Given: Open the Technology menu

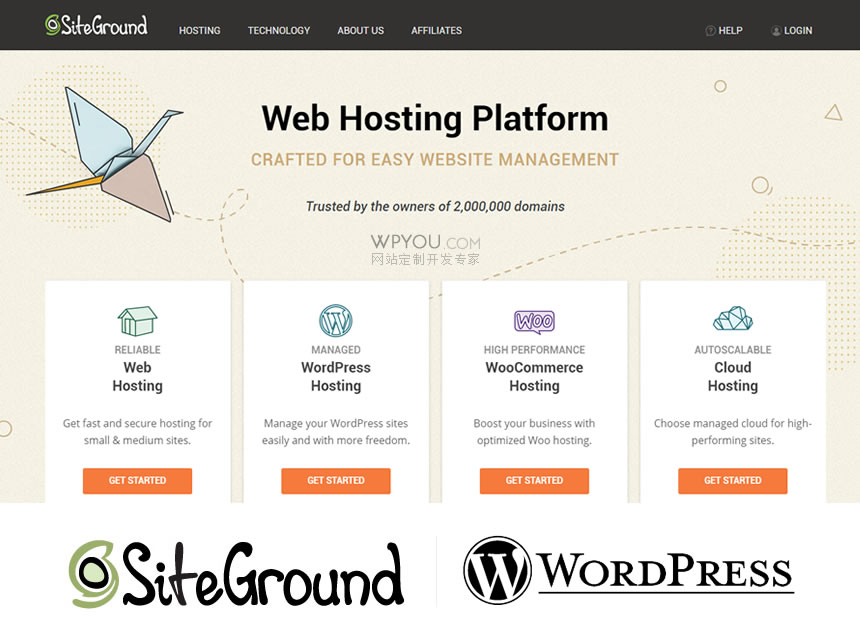Looking at the screenshot, I should click(279, 31).
